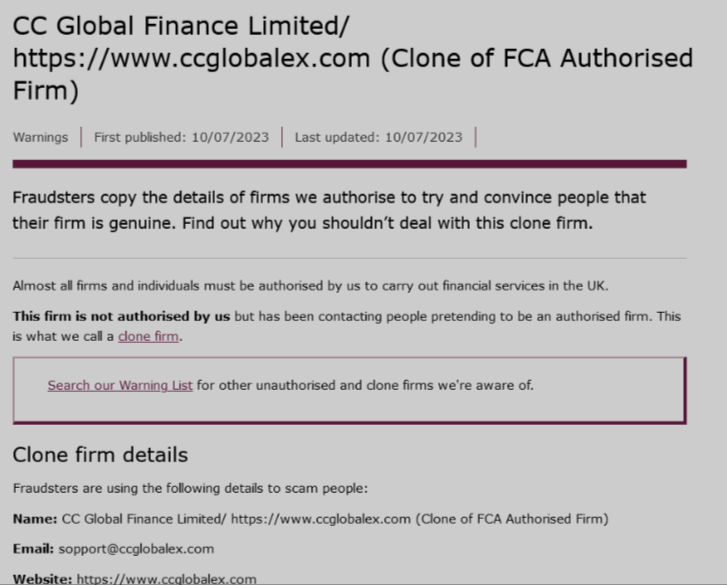727x585 pixels.
Task: Select the "Warnings" category label
Action: [40, 137]
